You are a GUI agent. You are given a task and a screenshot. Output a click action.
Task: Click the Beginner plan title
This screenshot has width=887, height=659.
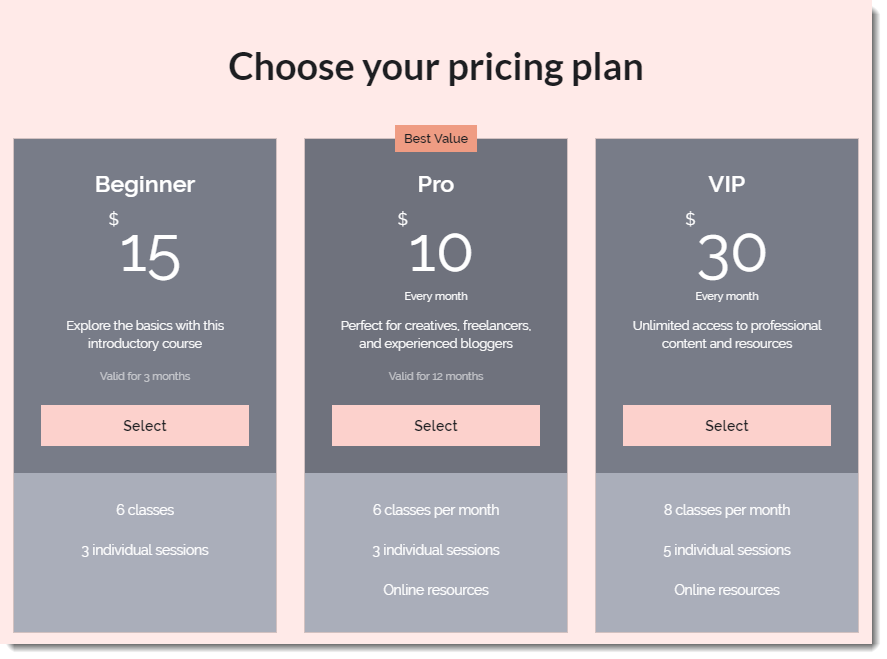144,184
